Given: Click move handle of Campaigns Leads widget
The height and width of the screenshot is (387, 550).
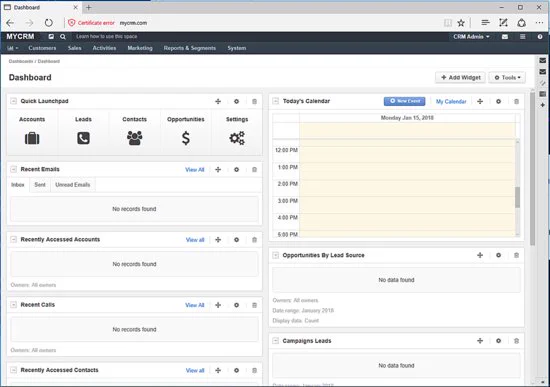Looking at the screenshot, I should coord(480,341).
